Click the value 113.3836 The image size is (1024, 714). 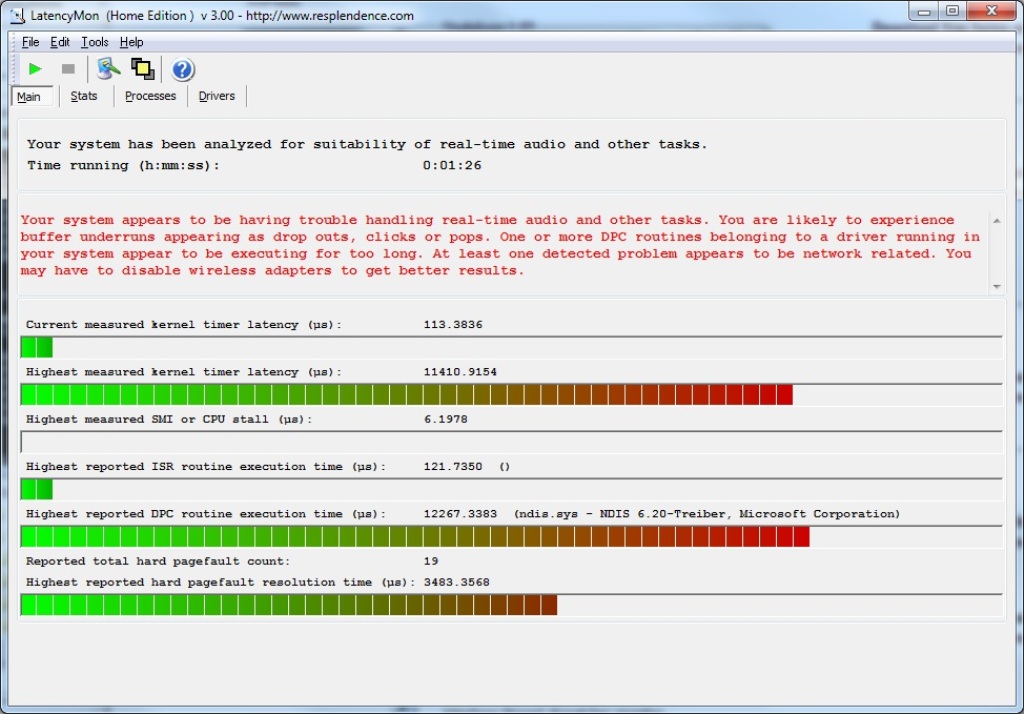click(453, 325)
